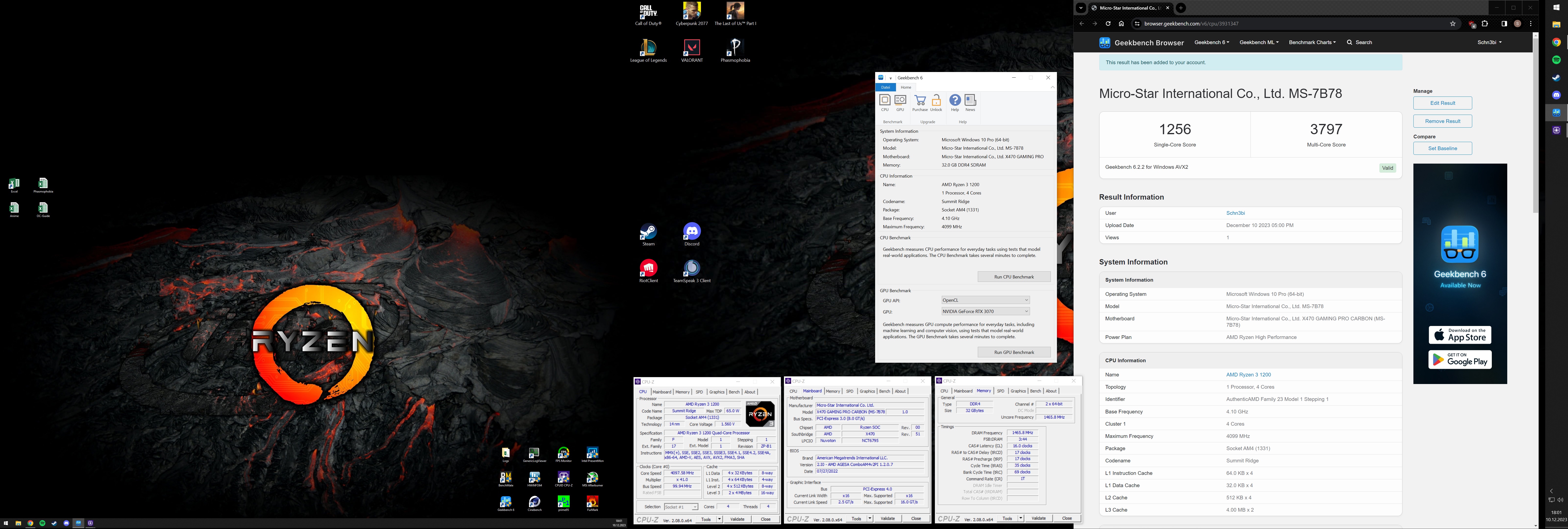
Task: Open SPD tab in CPU-Z Mainboard window
Action: (x=850, y=391)
